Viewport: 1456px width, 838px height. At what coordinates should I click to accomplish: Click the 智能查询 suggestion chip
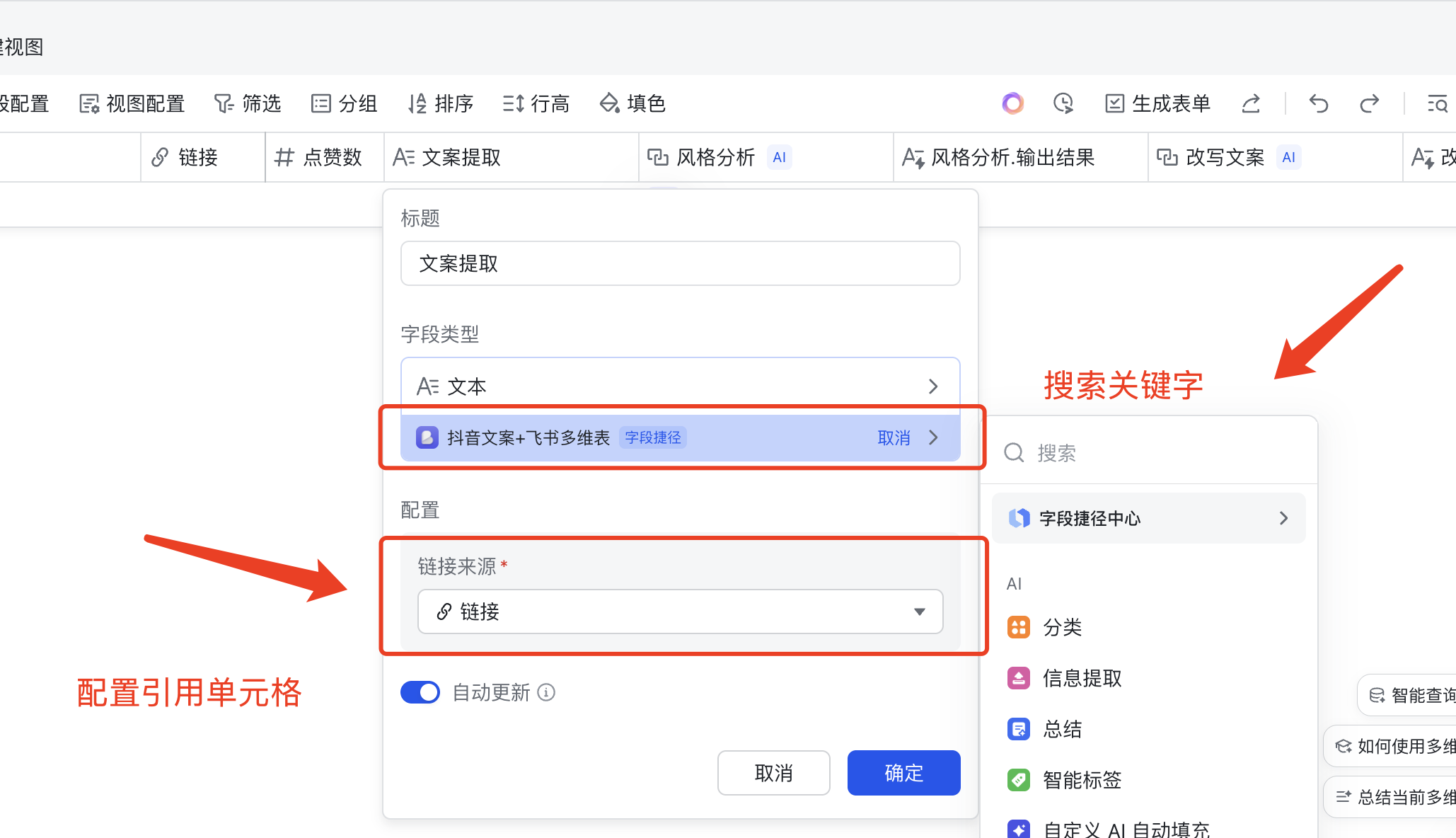(1407, 695)
